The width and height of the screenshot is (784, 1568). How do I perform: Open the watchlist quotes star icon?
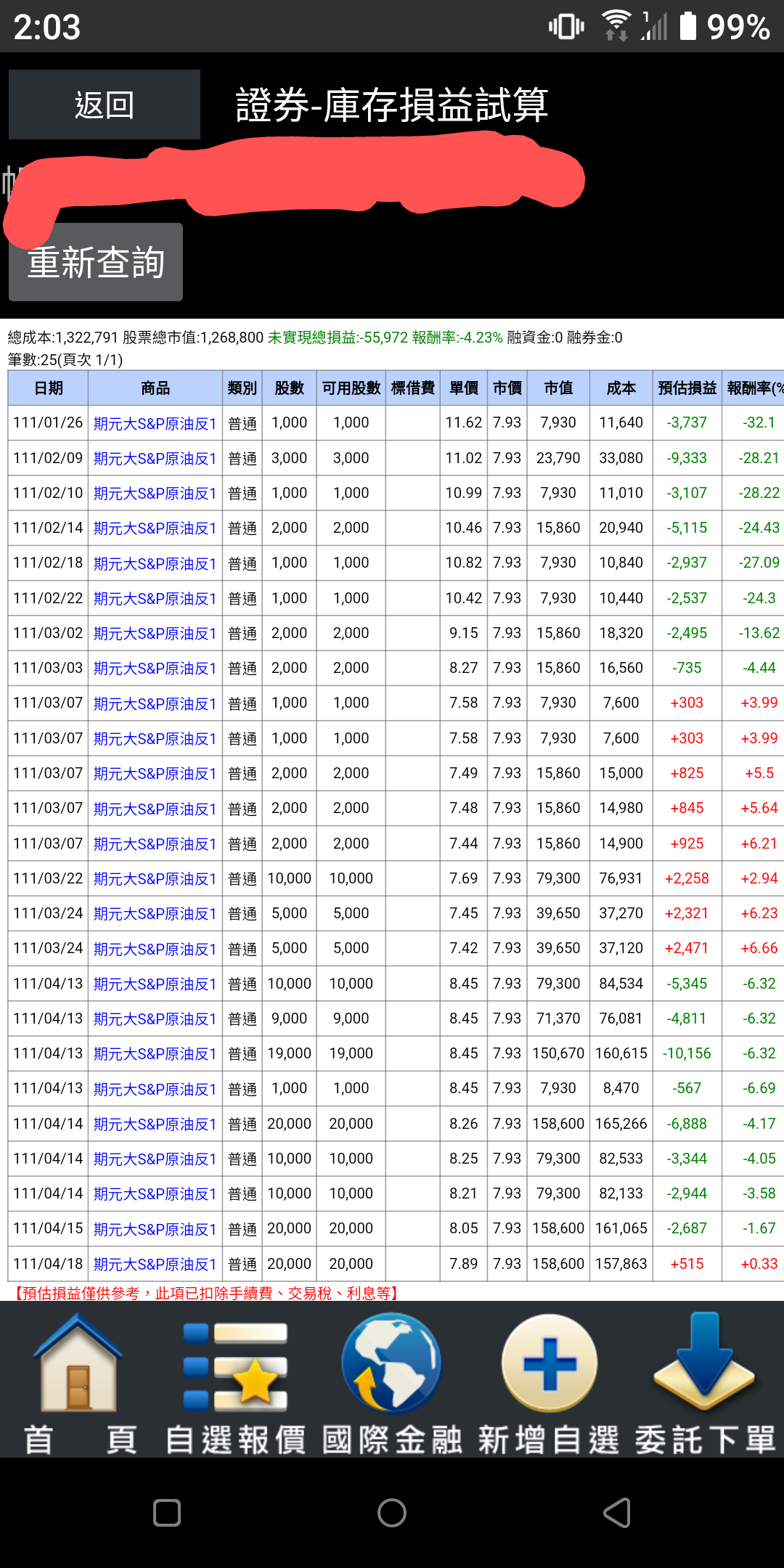pos(235,1366)
